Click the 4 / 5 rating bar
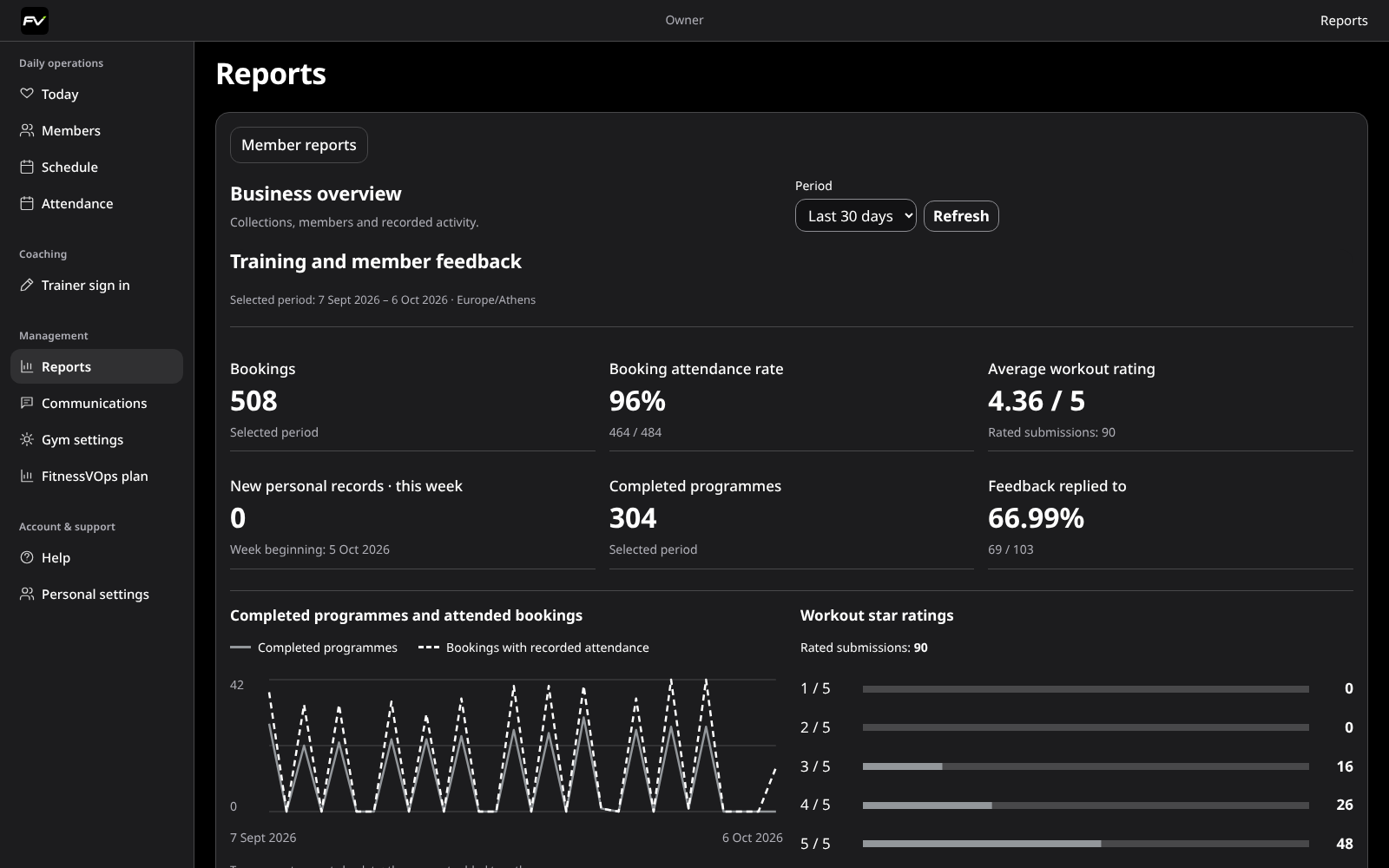The width and height of the screenshot is (1389, 868). [1085, 806]
